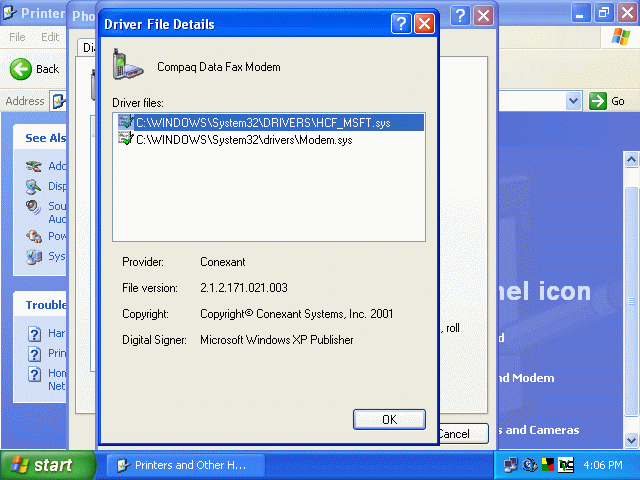
Task: Open Printers and Other H... taskbar button
Action: click(x=186, y=465)
